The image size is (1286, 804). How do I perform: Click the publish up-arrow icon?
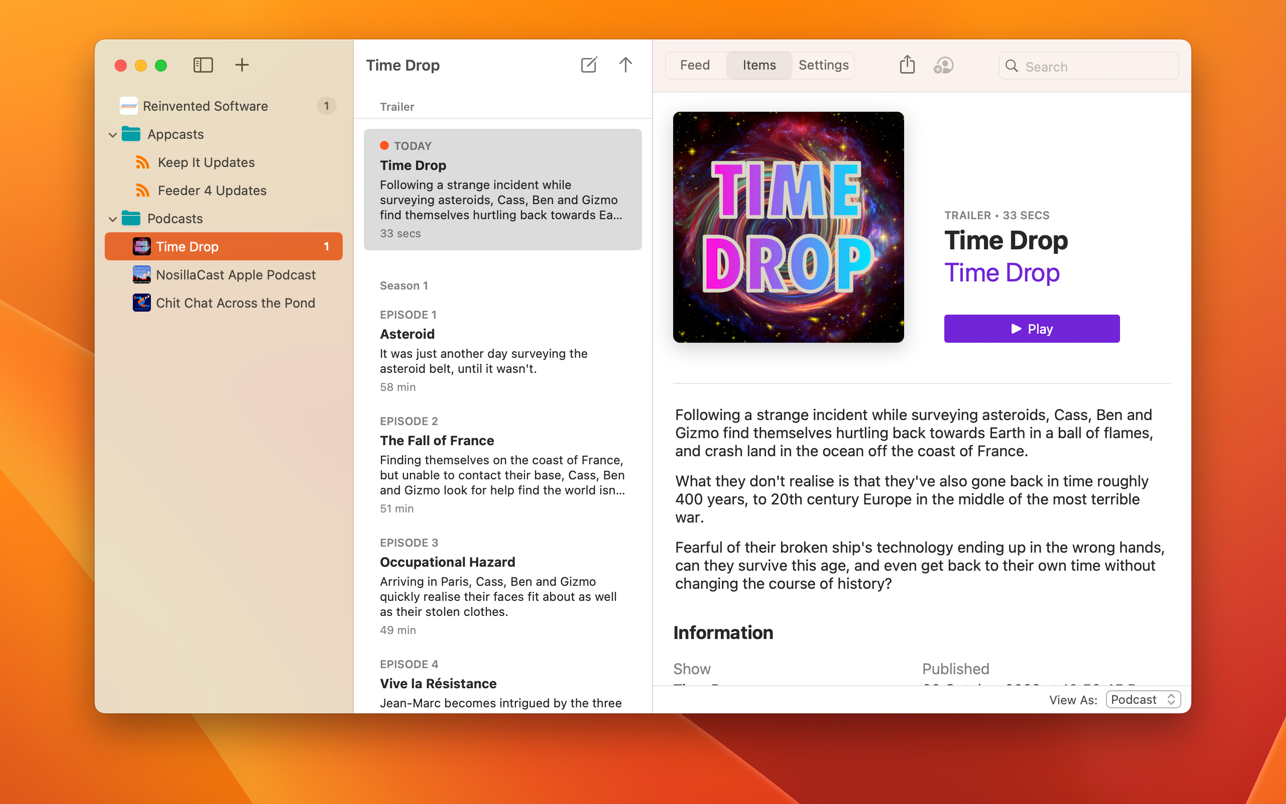coord(625,65)
